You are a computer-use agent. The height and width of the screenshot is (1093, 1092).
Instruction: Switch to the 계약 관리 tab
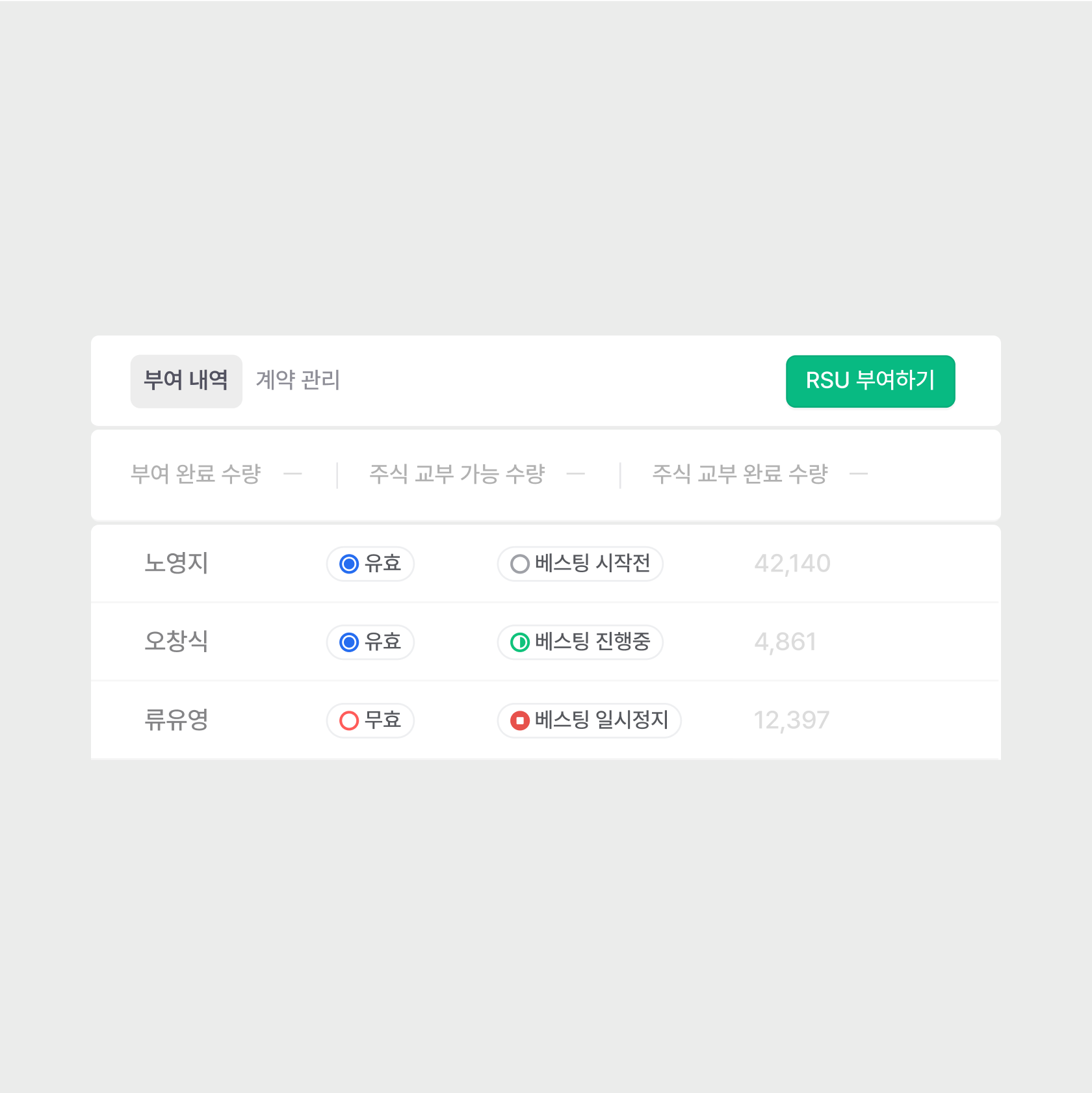pyautogui.click(x=298, y=382)
